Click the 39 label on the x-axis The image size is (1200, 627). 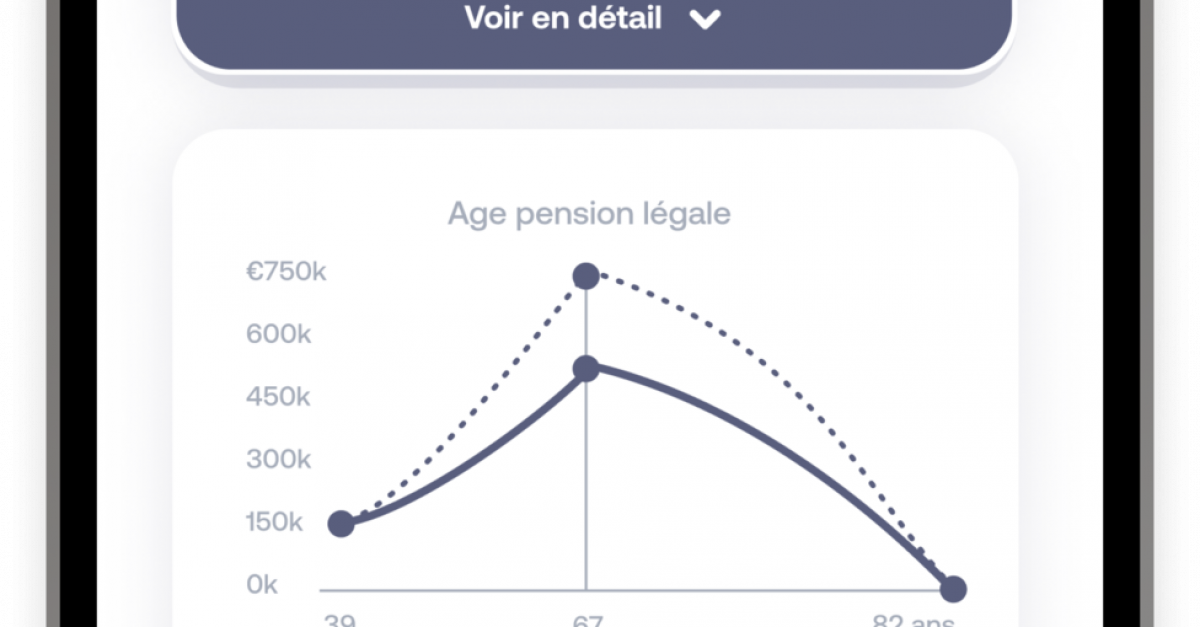[339, 620]
